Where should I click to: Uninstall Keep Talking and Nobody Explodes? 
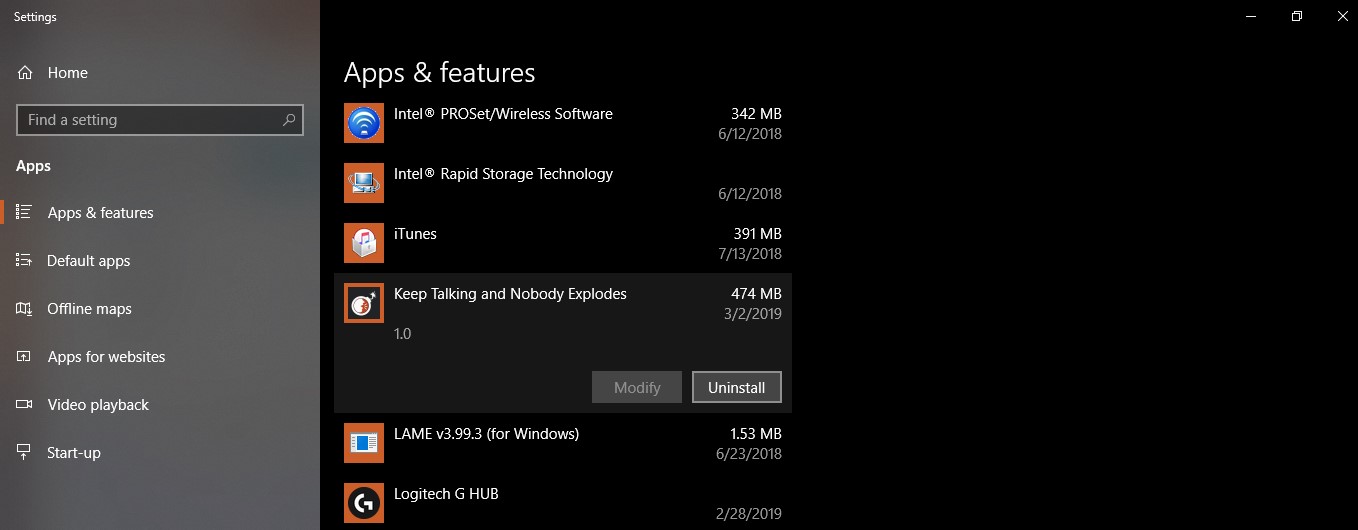click(x=737, y=387)
